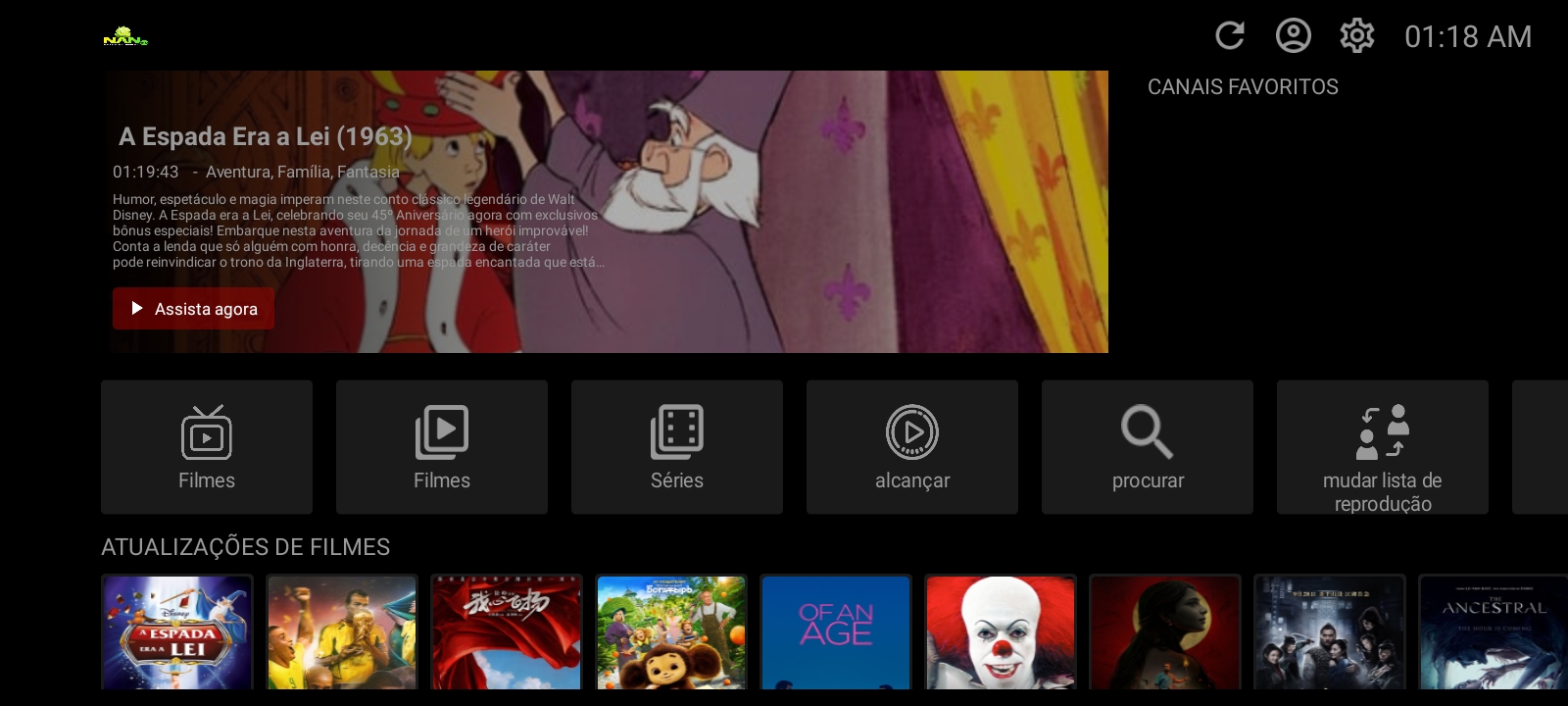Select the Of An Age poster
1568x706 pixels.
tap(836, 632)
